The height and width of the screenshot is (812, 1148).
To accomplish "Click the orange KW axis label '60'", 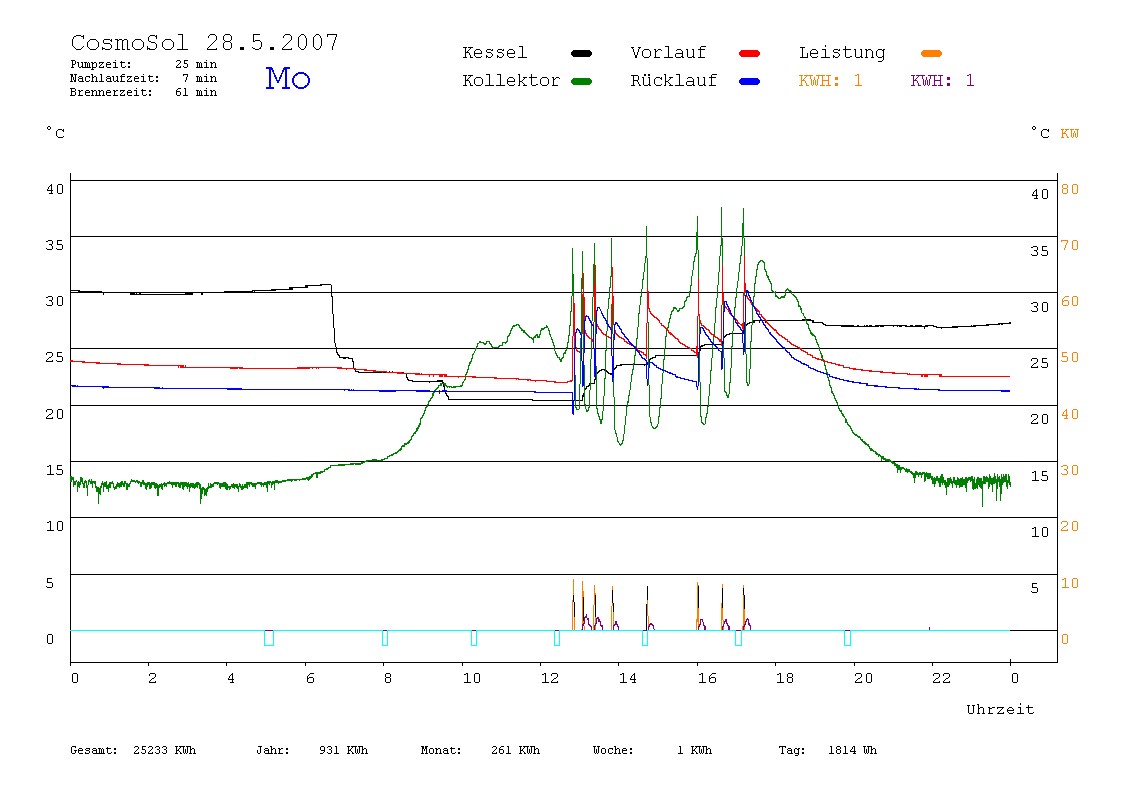I will coord(1070,301).
